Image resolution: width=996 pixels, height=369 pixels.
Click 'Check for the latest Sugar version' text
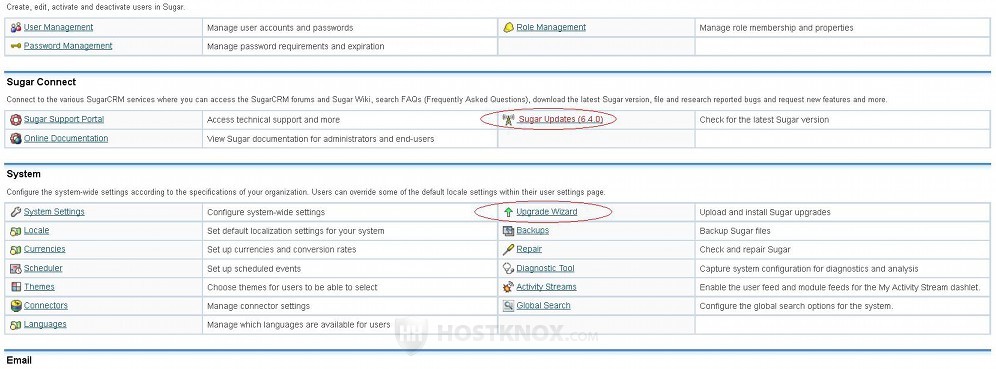pyautogui.click(x=764, y=120)
